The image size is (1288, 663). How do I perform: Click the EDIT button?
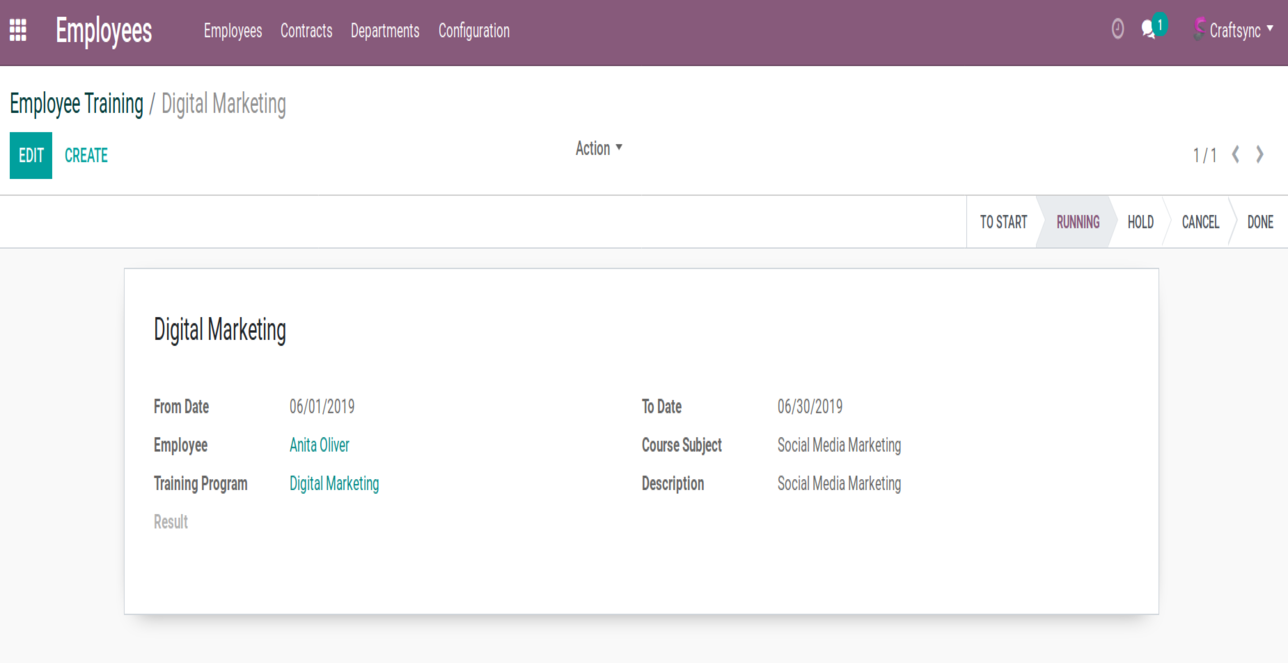pos(31,156)
